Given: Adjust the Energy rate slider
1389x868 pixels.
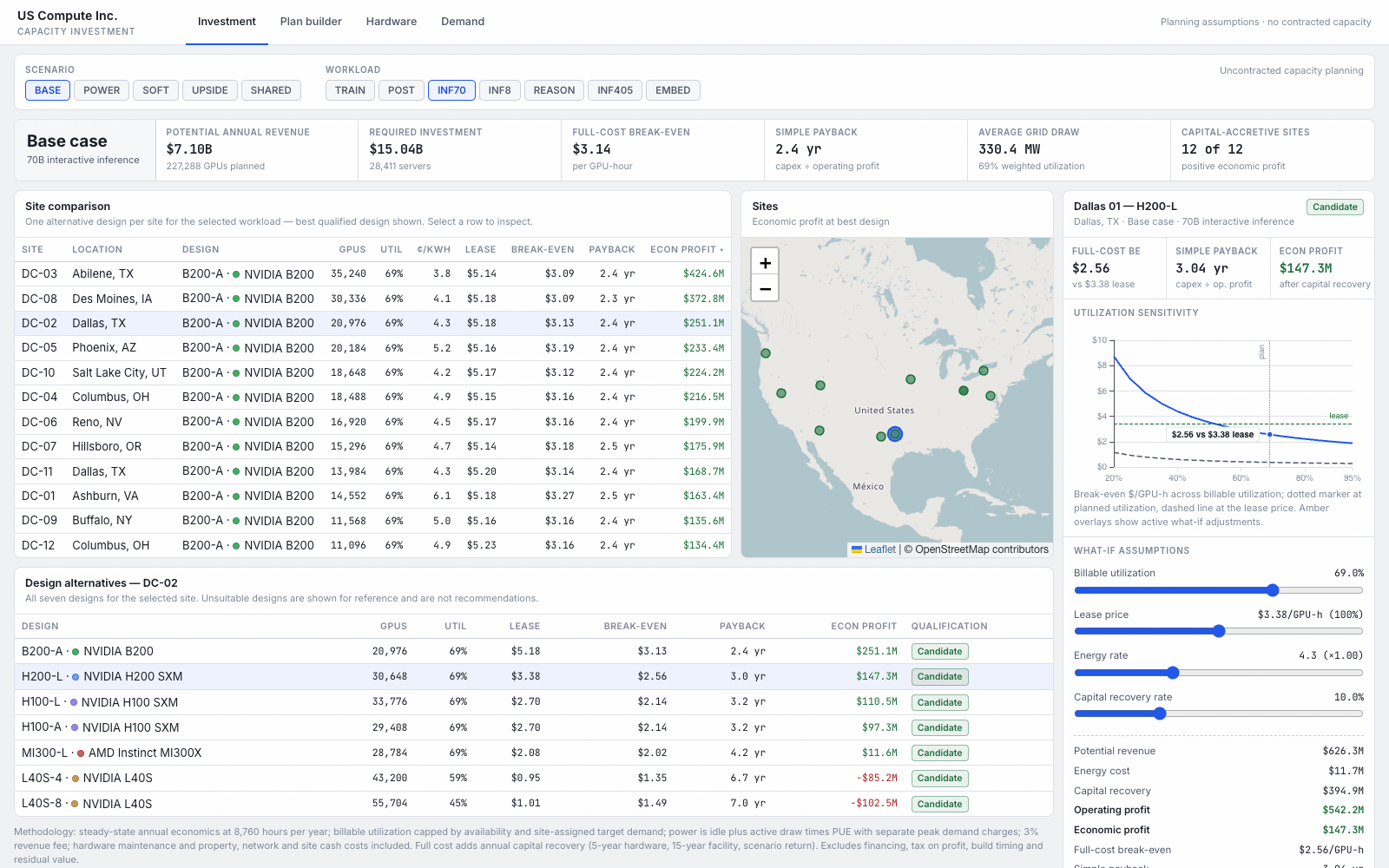Looking at the screenshot, I should [1219, 673].
